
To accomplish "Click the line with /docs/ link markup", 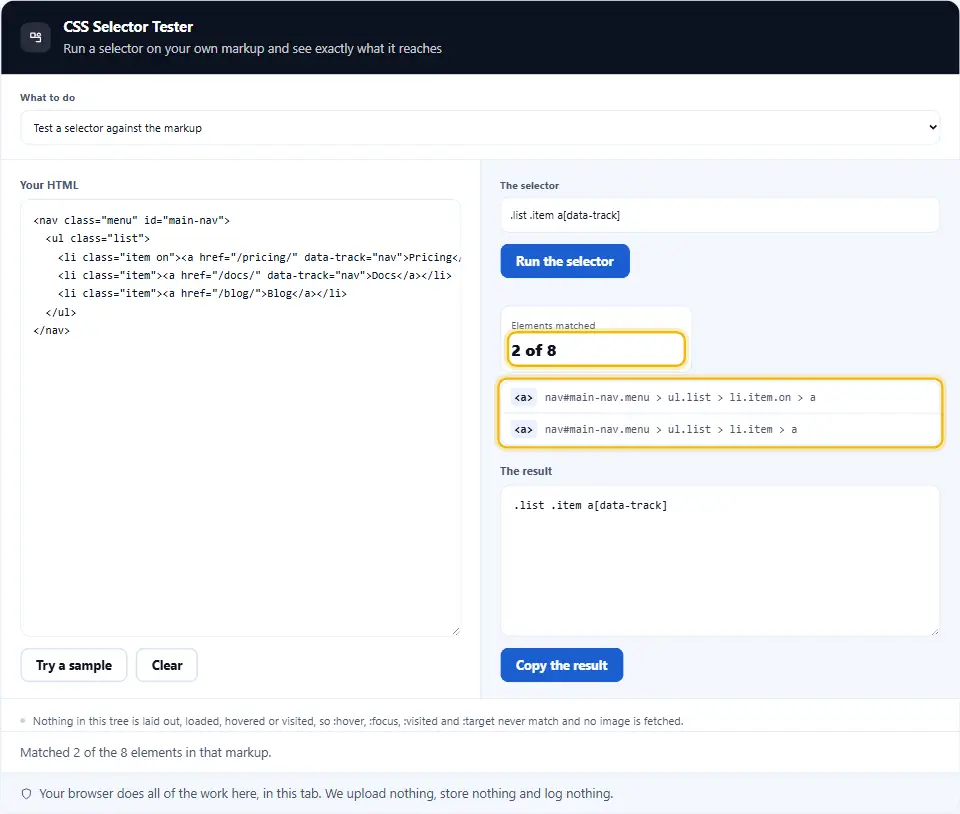I will [255, 275].
